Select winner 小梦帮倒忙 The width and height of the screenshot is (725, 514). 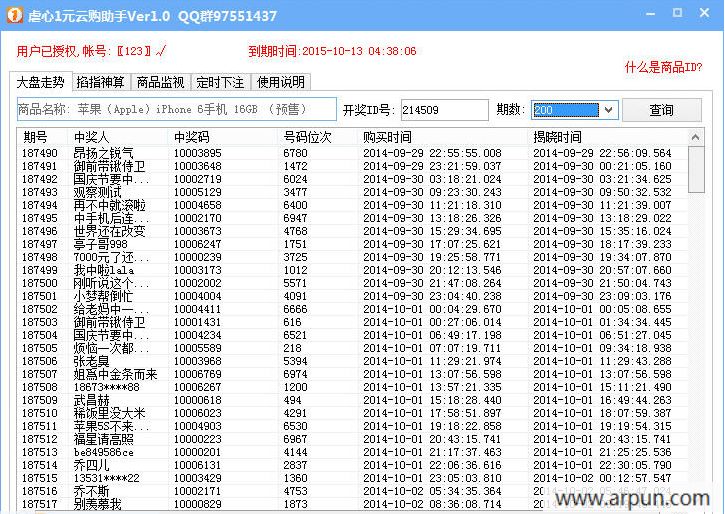(x=103, y=296)
